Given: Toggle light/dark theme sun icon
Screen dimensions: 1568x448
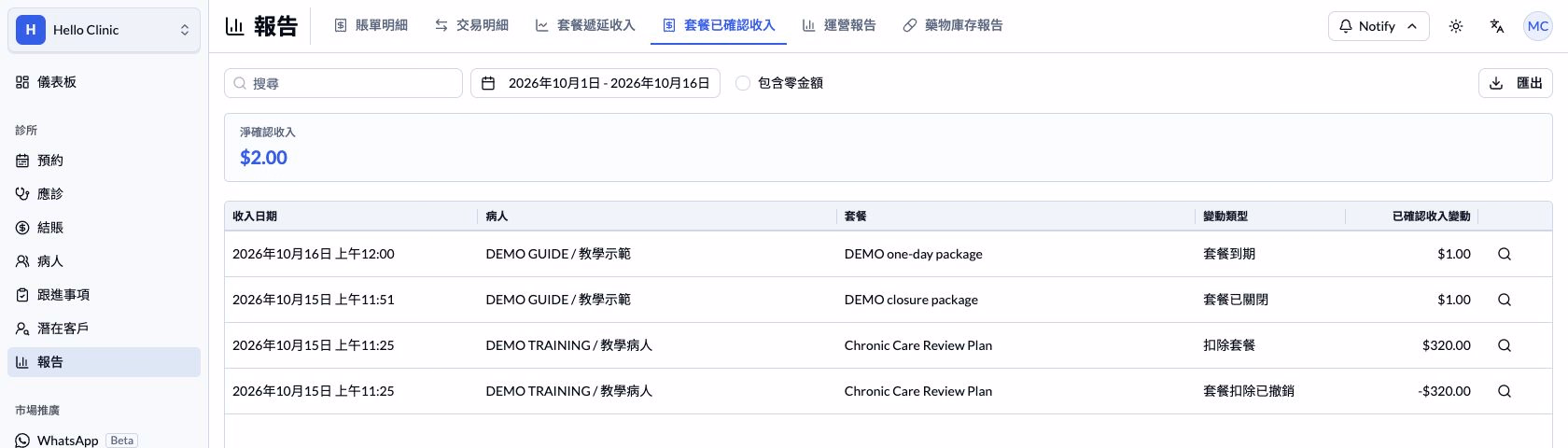Looking at the screenshot, I should [x=1455, y=26].
